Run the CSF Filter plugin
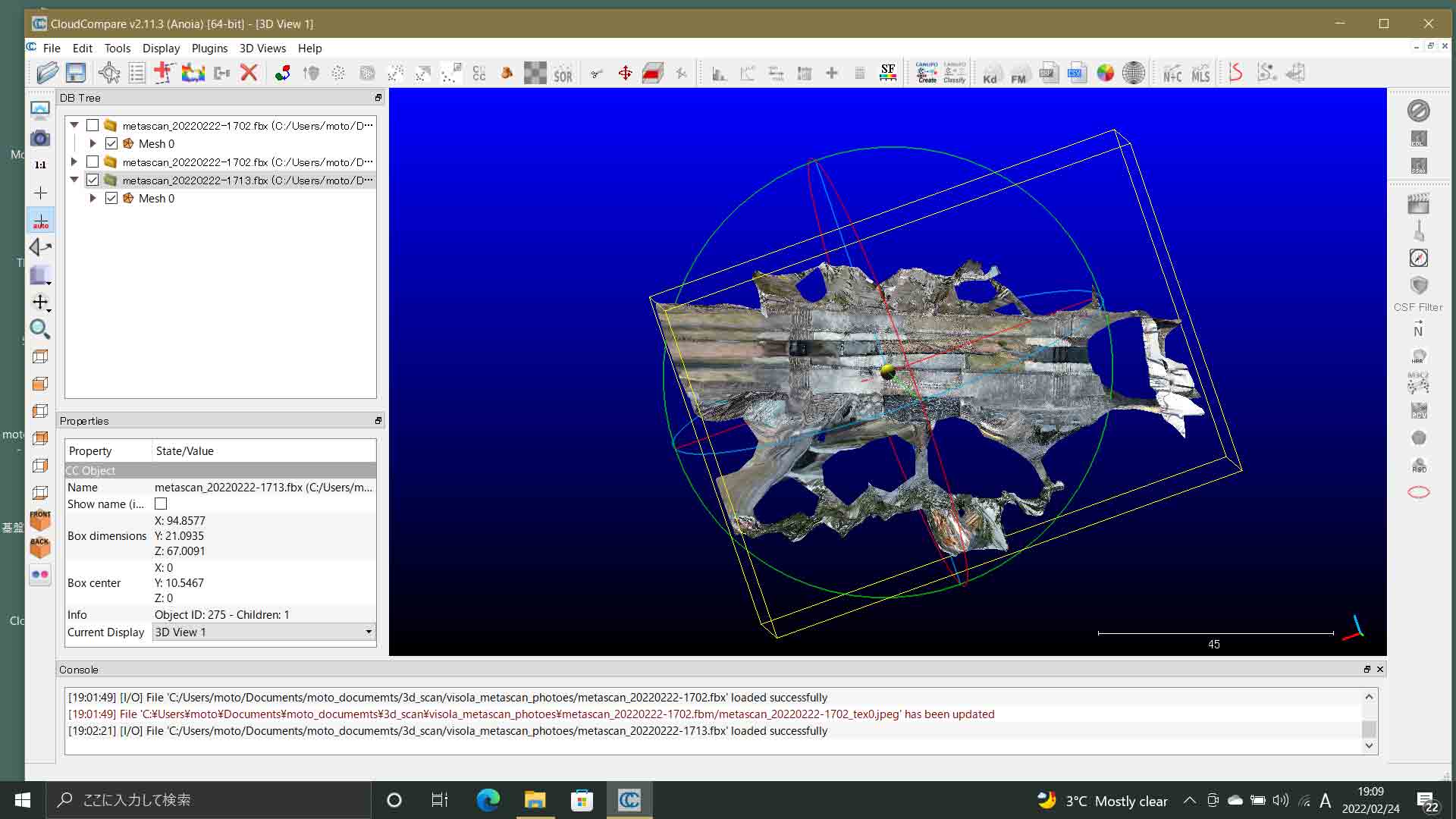The width and height of the screenshot is (1456, 819). pos(1419,286)
